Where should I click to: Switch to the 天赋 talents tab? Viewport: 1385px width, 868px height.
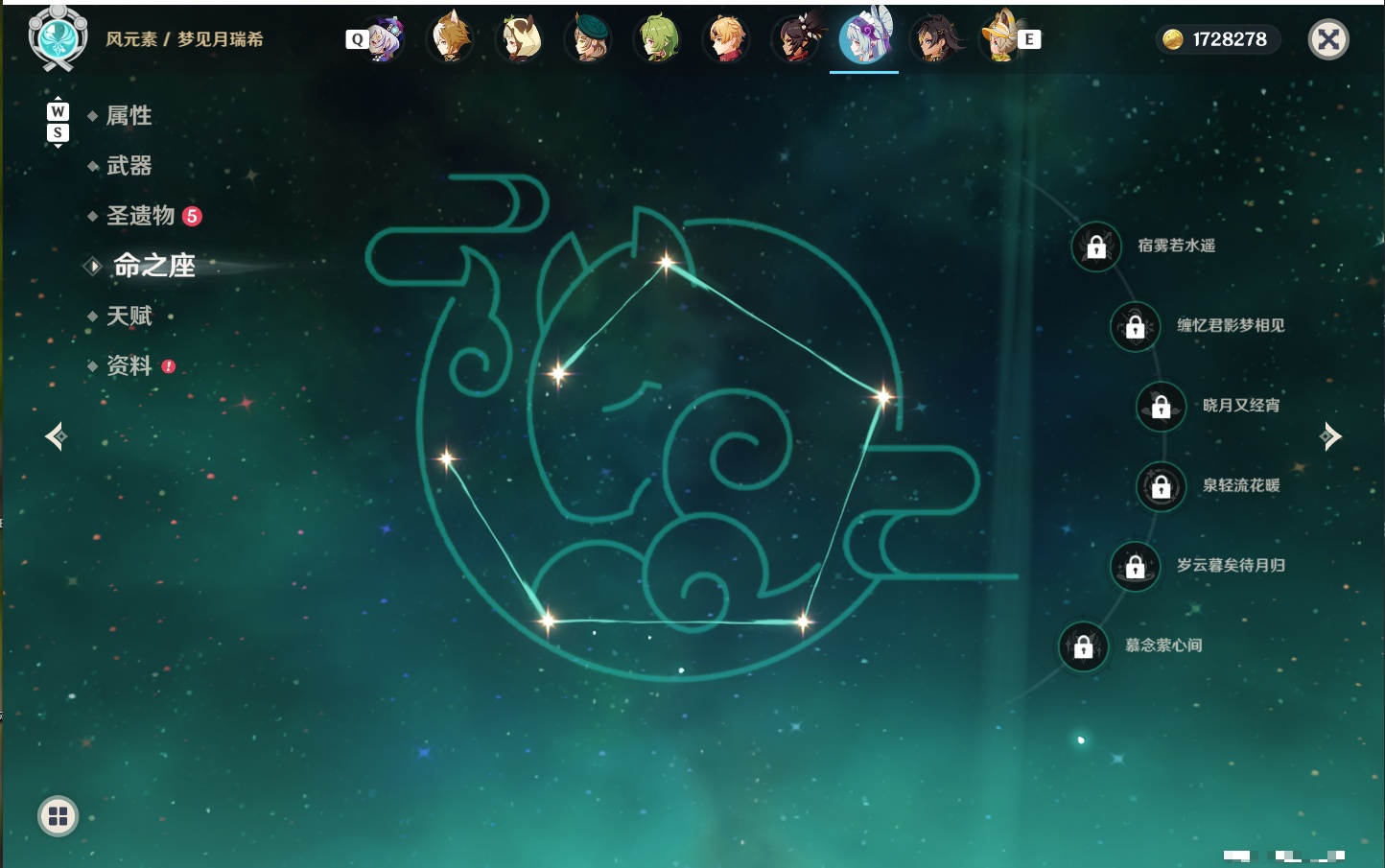coord(129,316)
